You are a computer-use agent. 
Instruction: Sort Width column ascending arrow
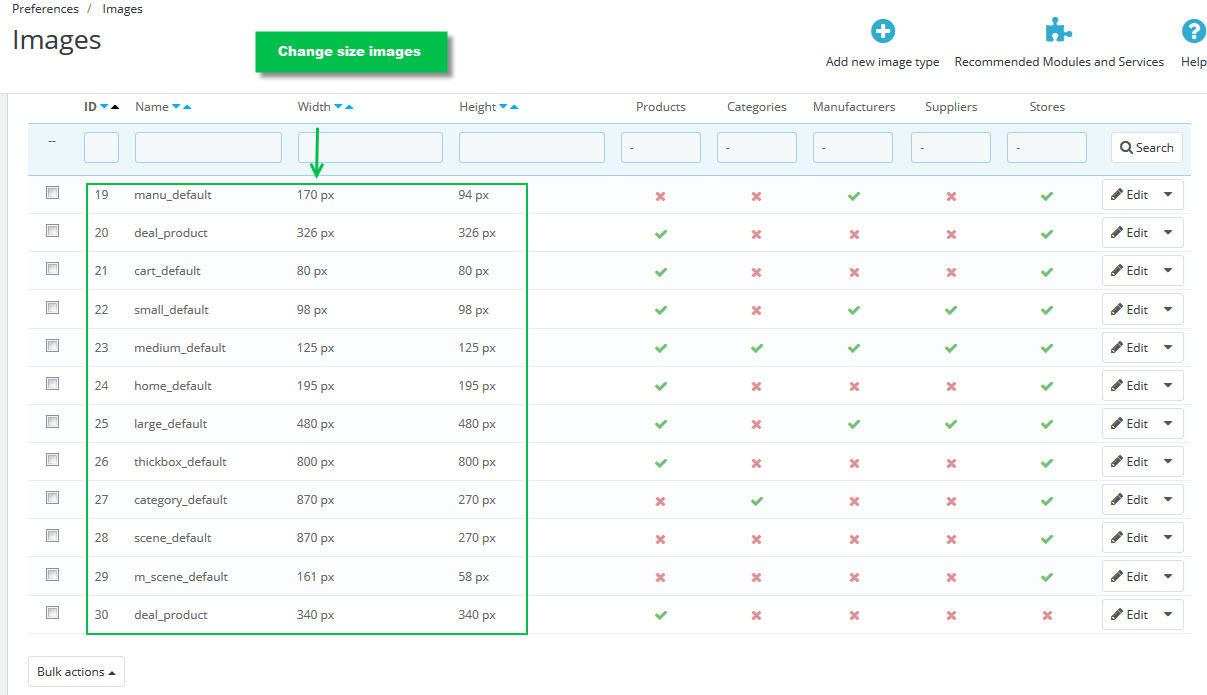(349, 107)
